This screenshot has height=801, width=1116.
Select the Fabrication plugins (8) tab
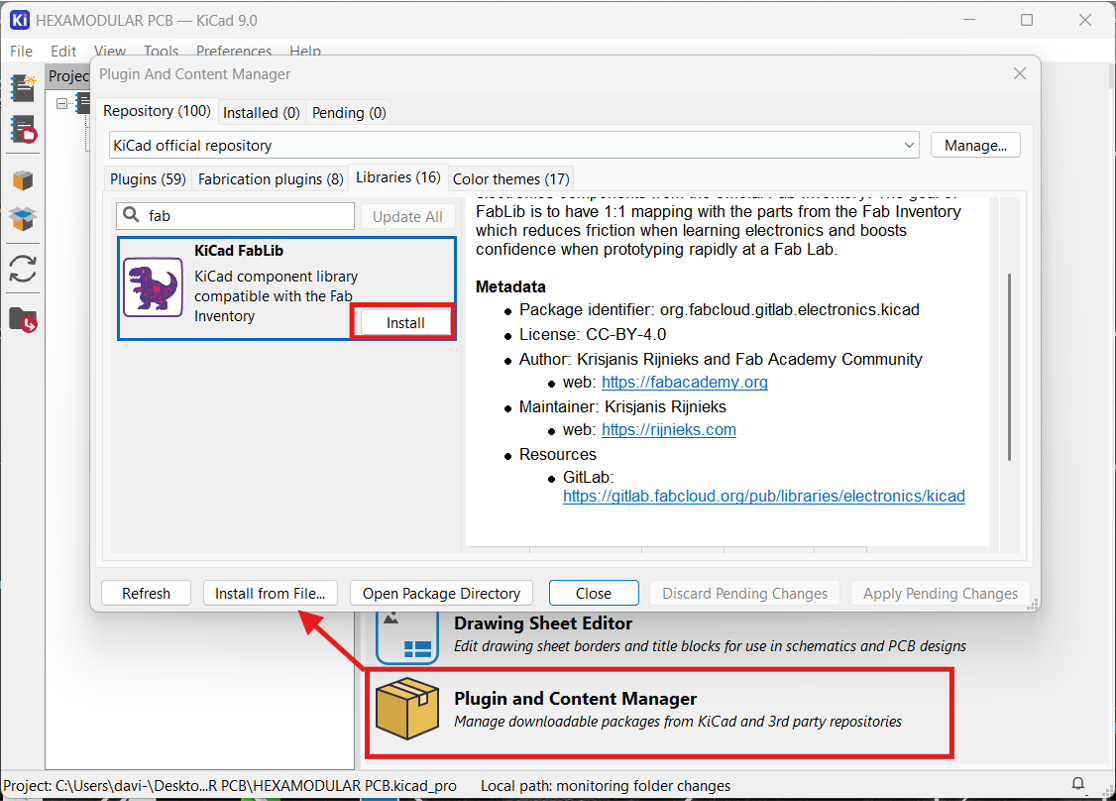pyautogui.click(x=270, y=179)
